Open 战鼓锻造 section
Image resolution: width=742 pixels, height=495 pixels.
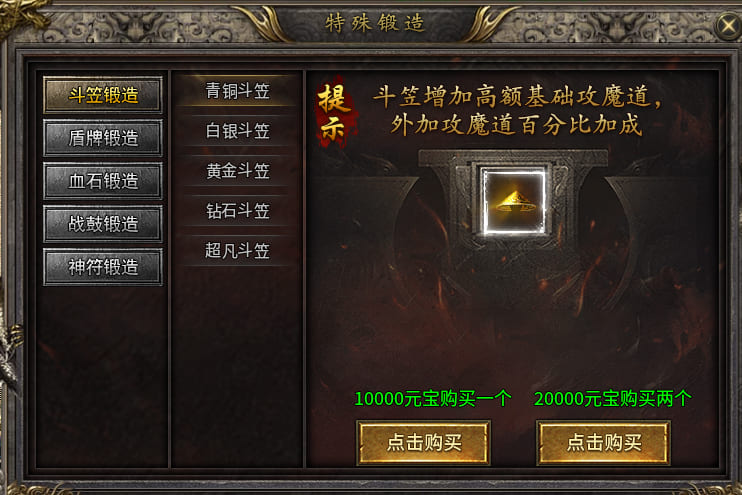point(103,224)
